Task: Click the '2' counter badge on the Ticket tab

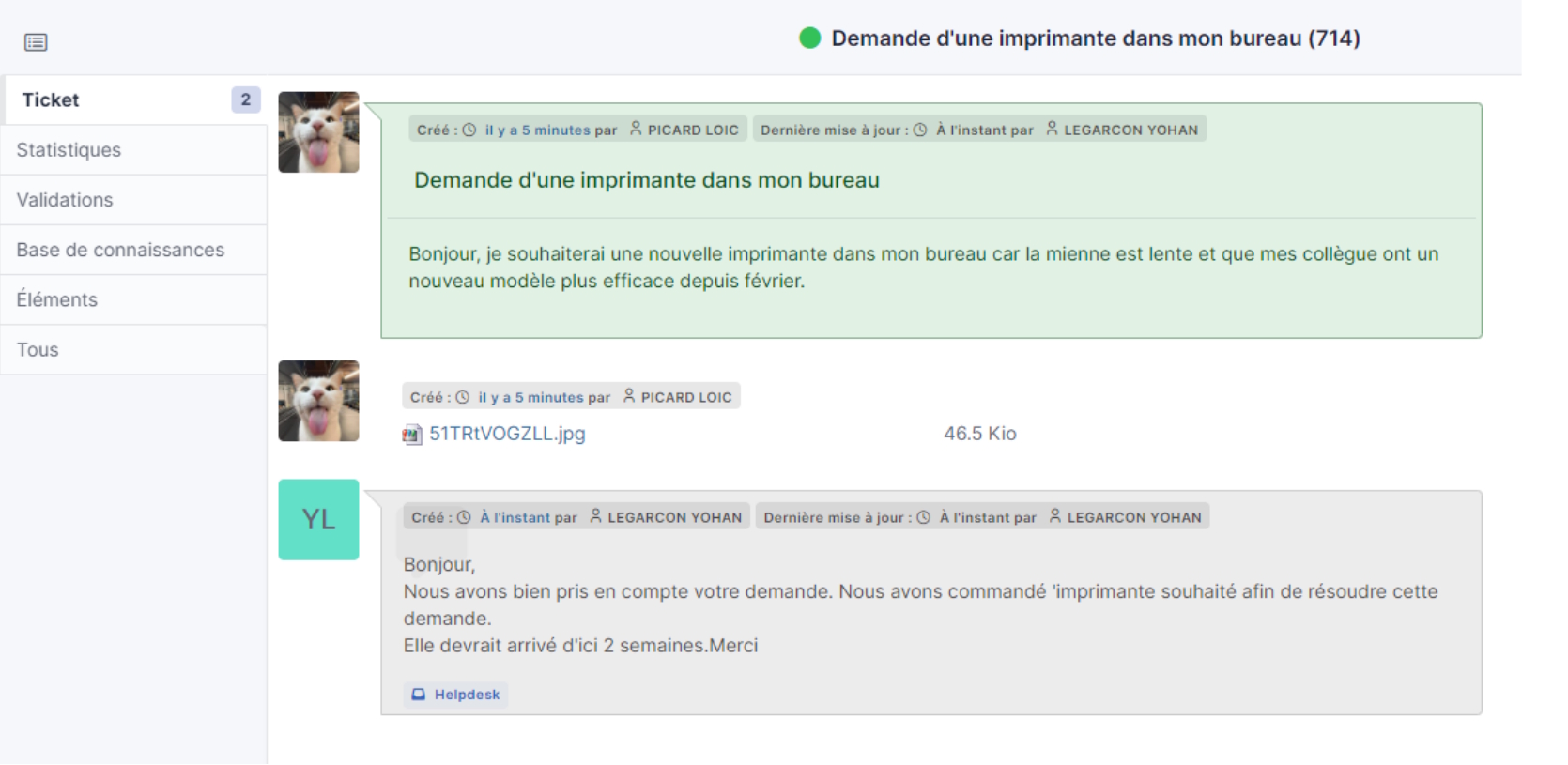Action: click(x=245, y=99)
